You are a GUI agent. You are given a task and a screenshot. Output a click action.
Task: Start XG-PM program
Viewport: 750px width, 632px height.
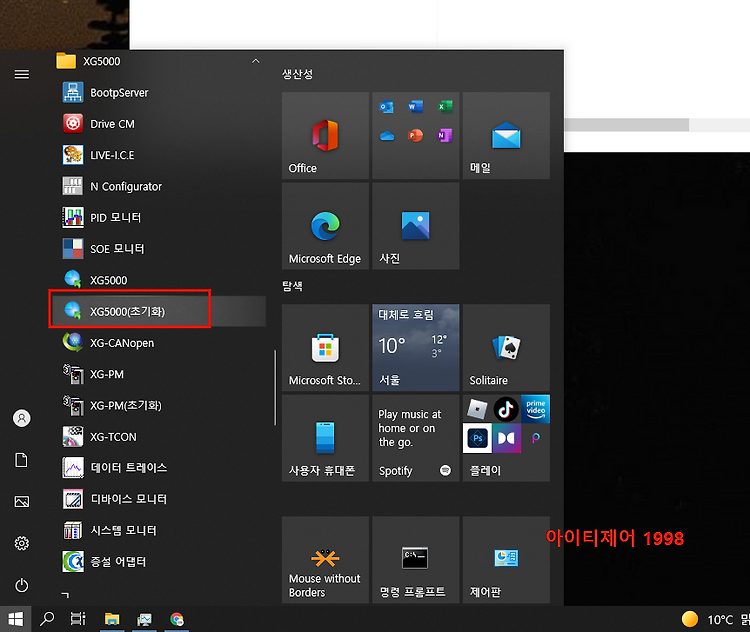[158, 374]
